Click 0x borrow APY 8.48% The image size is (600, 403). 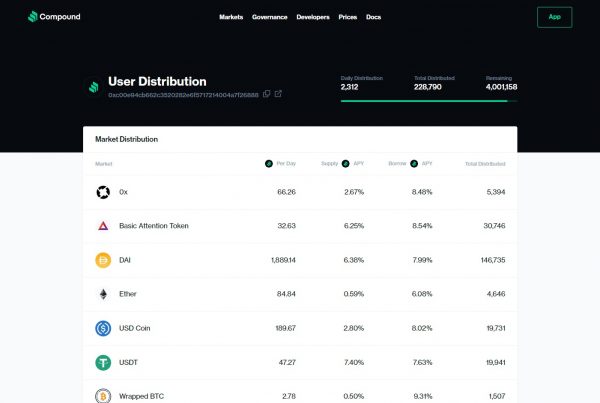point(422,192)
